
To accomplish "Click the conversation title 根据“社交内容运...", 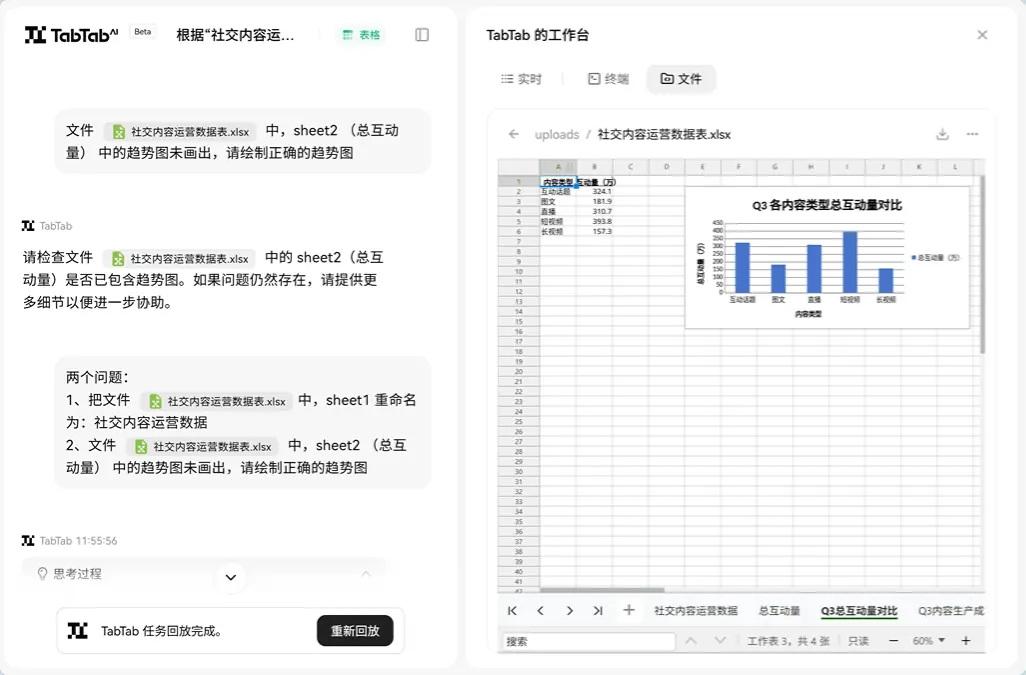I will tap(236, 35).
